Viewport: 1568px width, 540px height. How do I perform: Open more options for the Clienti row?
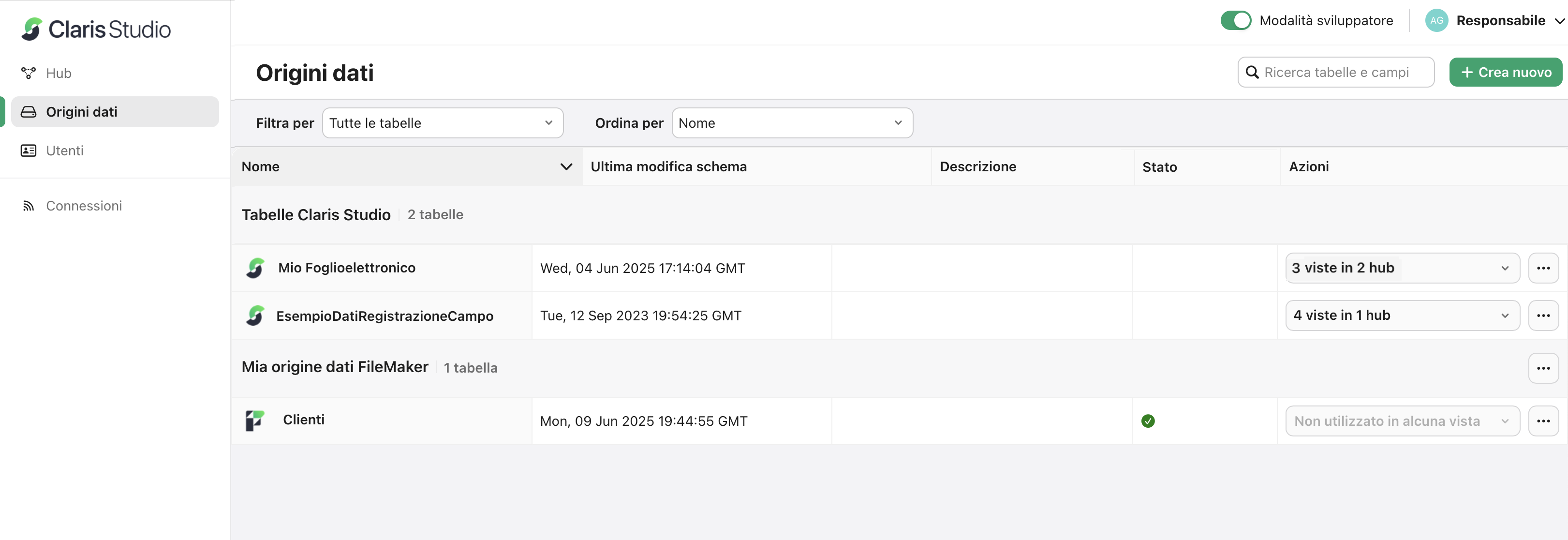pos(1543,420)
